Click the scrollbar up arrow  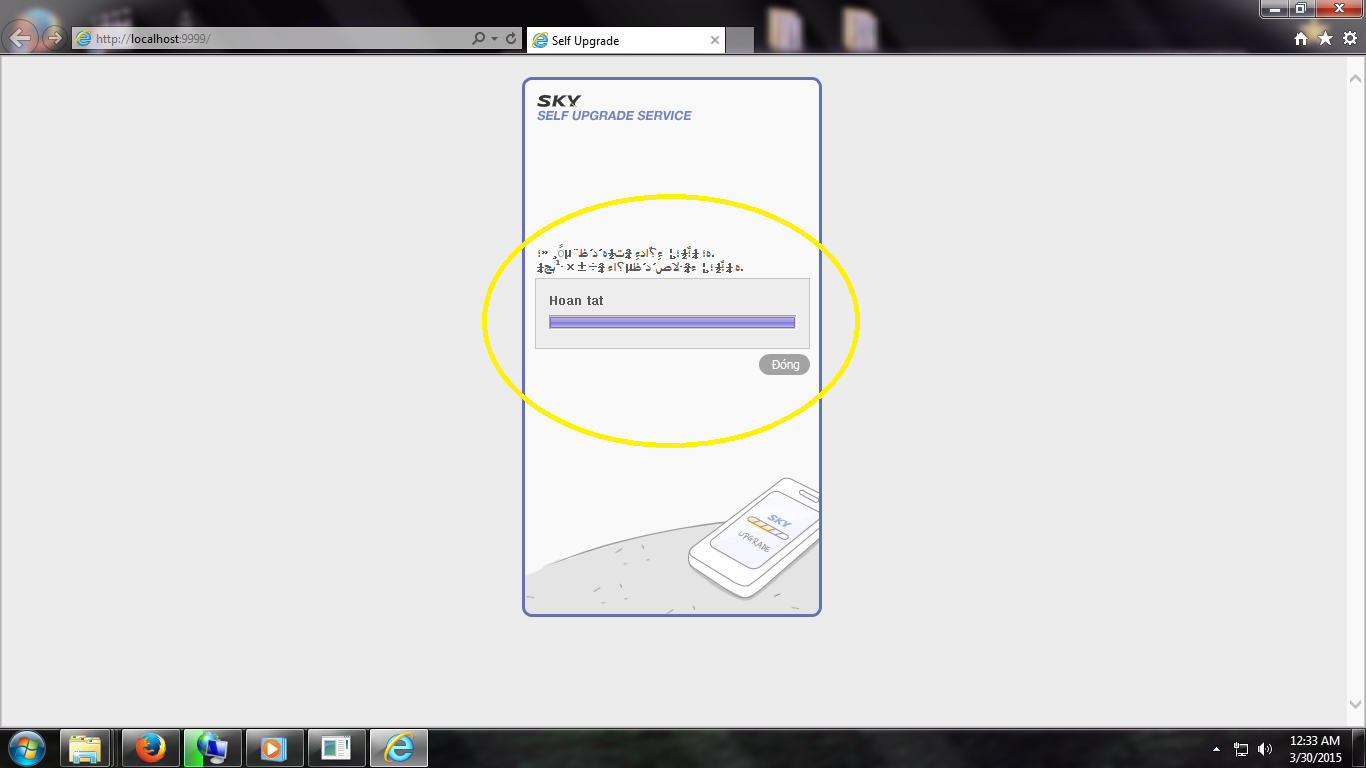point(1356,77)
